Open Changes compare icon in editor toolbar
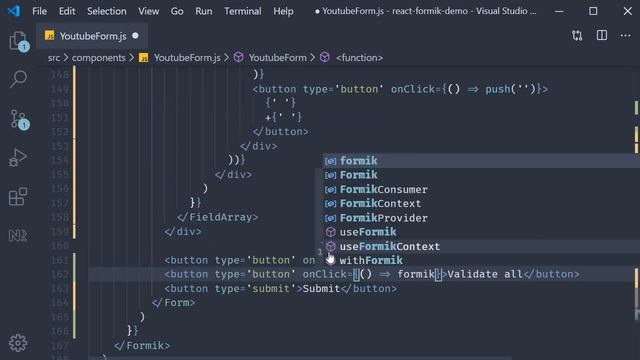Screen dimensions: 640x360 point(577,36)
